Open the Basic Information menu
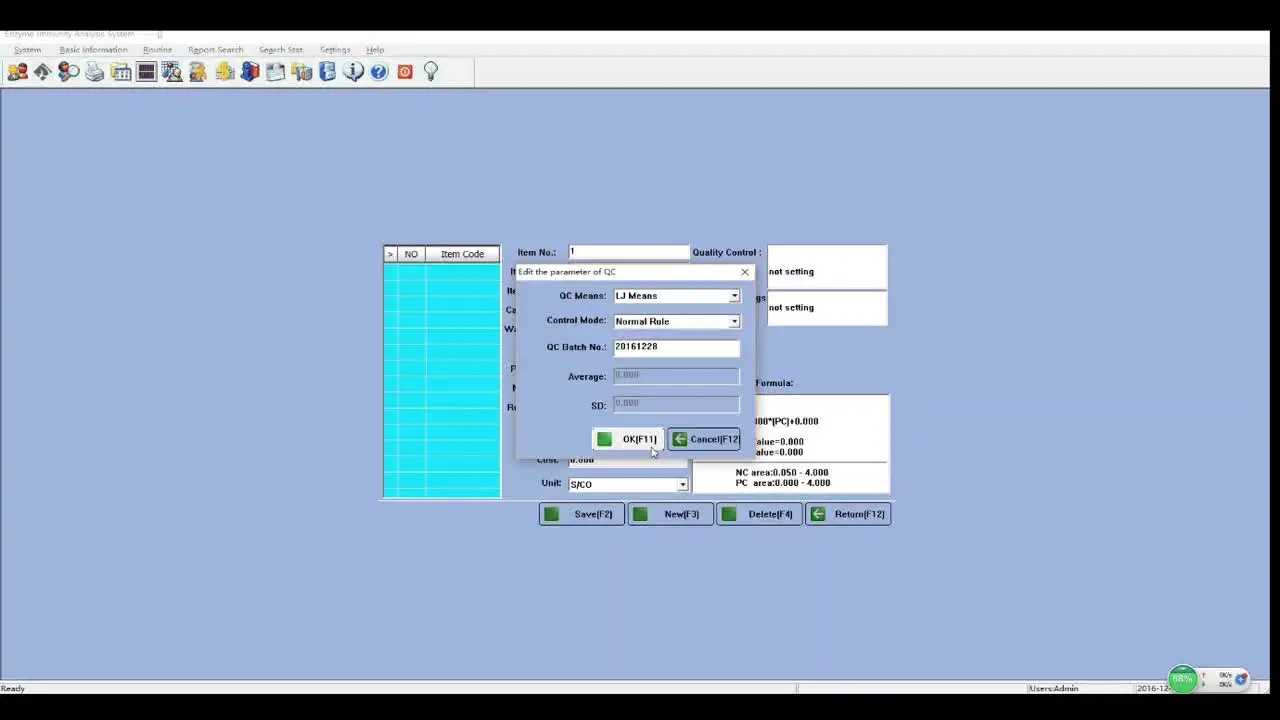This screenshot has height=720, width=1280. [93, 50]
